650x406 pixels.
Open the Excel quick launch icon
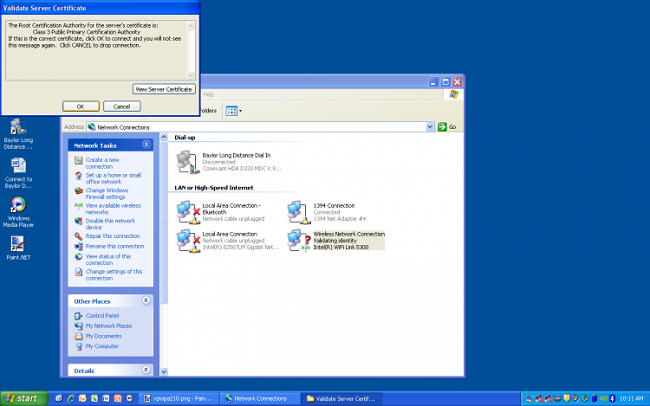pyautogui.click(x=94, y=398)
